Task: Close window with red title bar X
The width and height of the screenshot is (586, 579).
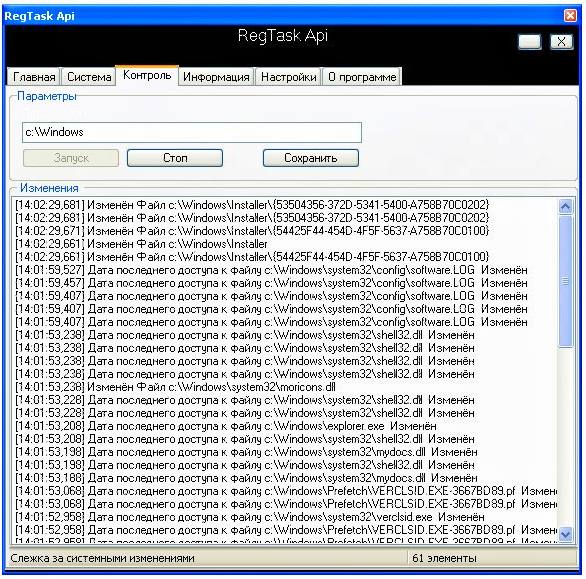Action: pyautogui.click(x=570, y=16)
